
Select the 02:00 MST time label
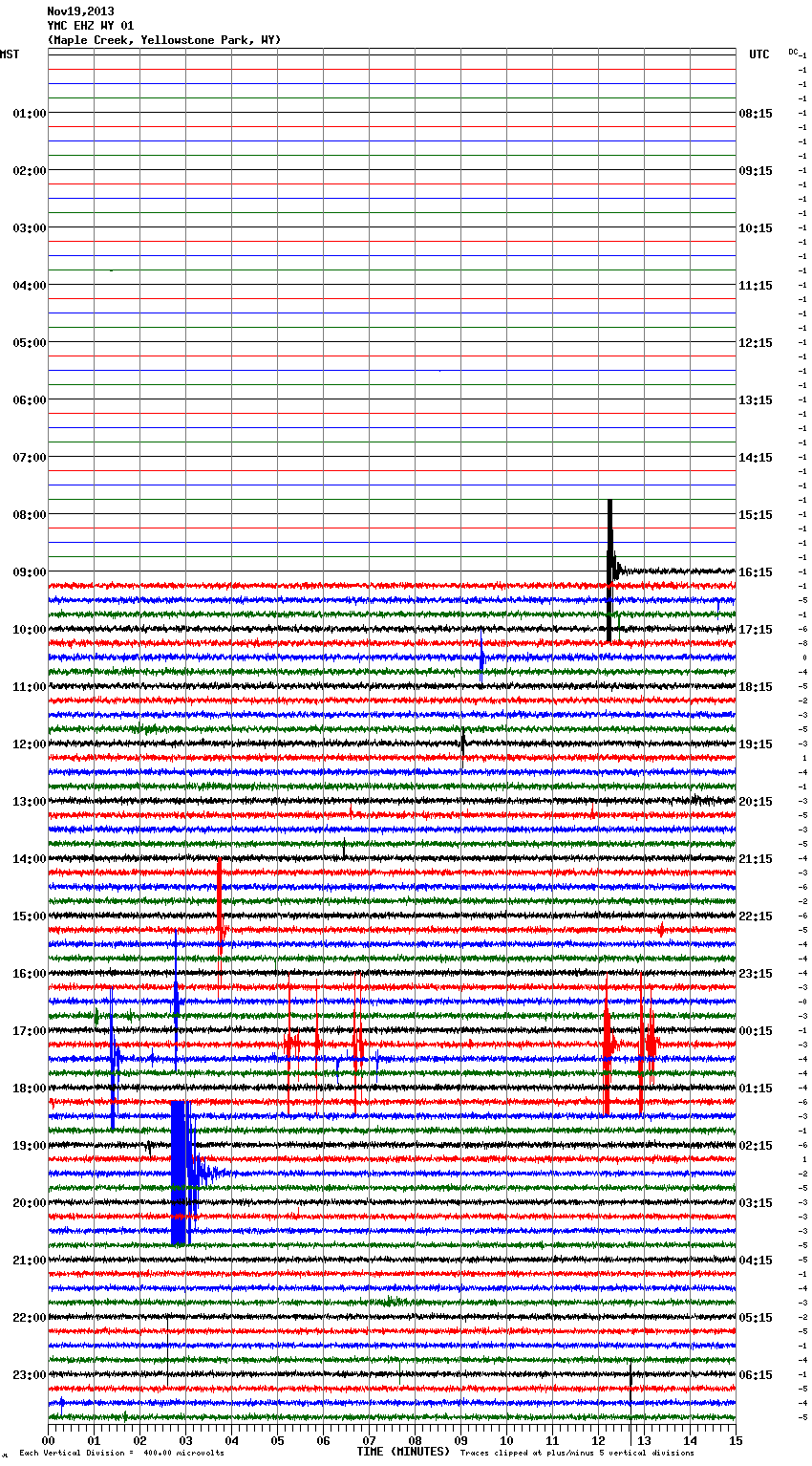point(30,171)
